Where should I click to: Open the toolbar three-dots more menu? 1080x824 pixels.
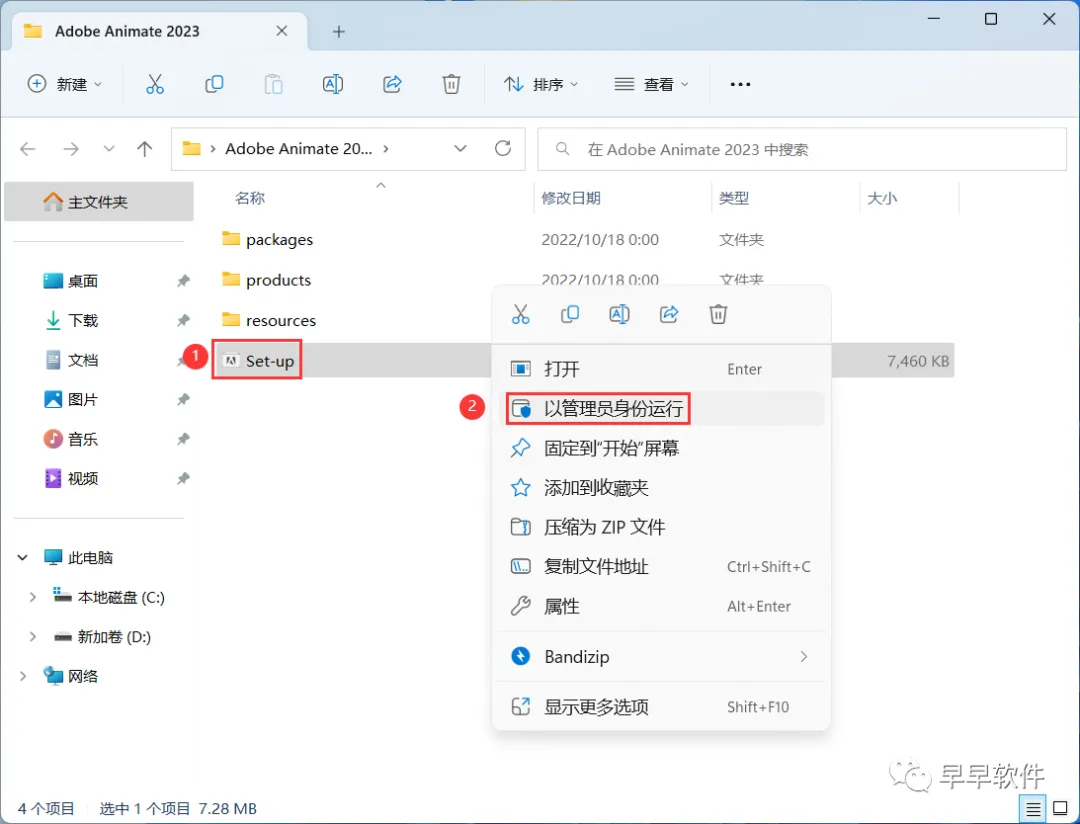click(740, 84)
